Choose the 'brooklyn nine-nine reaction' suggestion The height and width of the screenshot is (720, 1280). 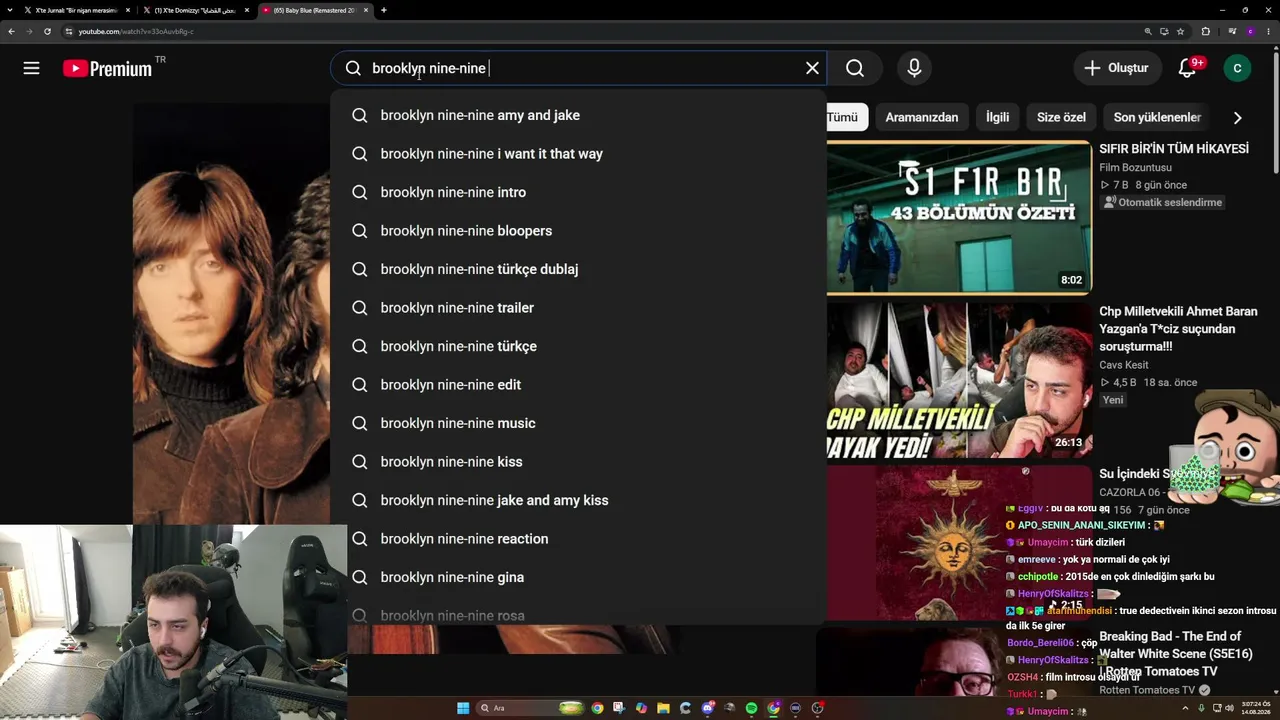coord(578,539)
